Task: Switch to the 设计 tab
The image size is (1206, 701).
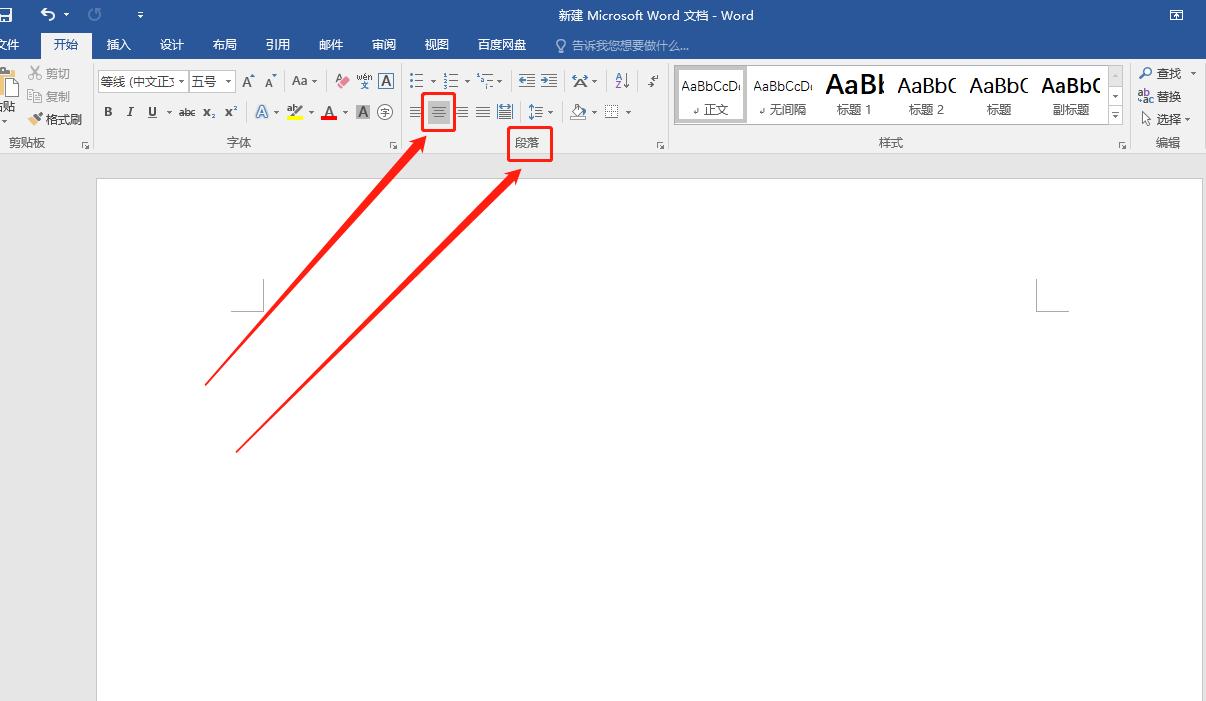Action: point(172,45)
